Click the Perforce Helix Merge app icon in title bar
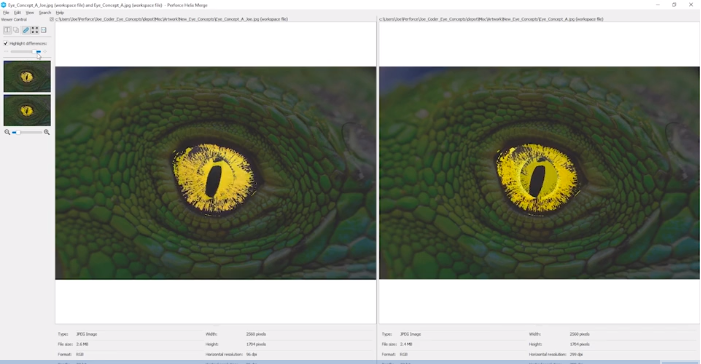 coord(4,5)
